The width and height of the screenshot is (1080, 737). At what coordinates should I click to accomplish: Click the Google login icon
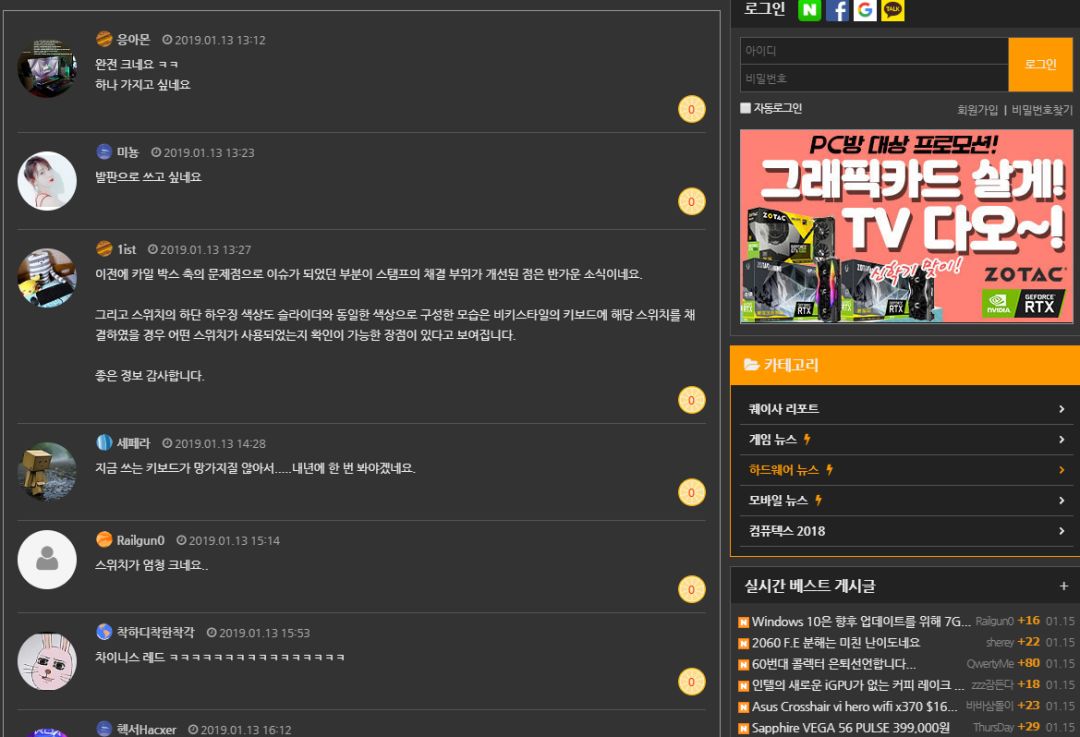865,10
